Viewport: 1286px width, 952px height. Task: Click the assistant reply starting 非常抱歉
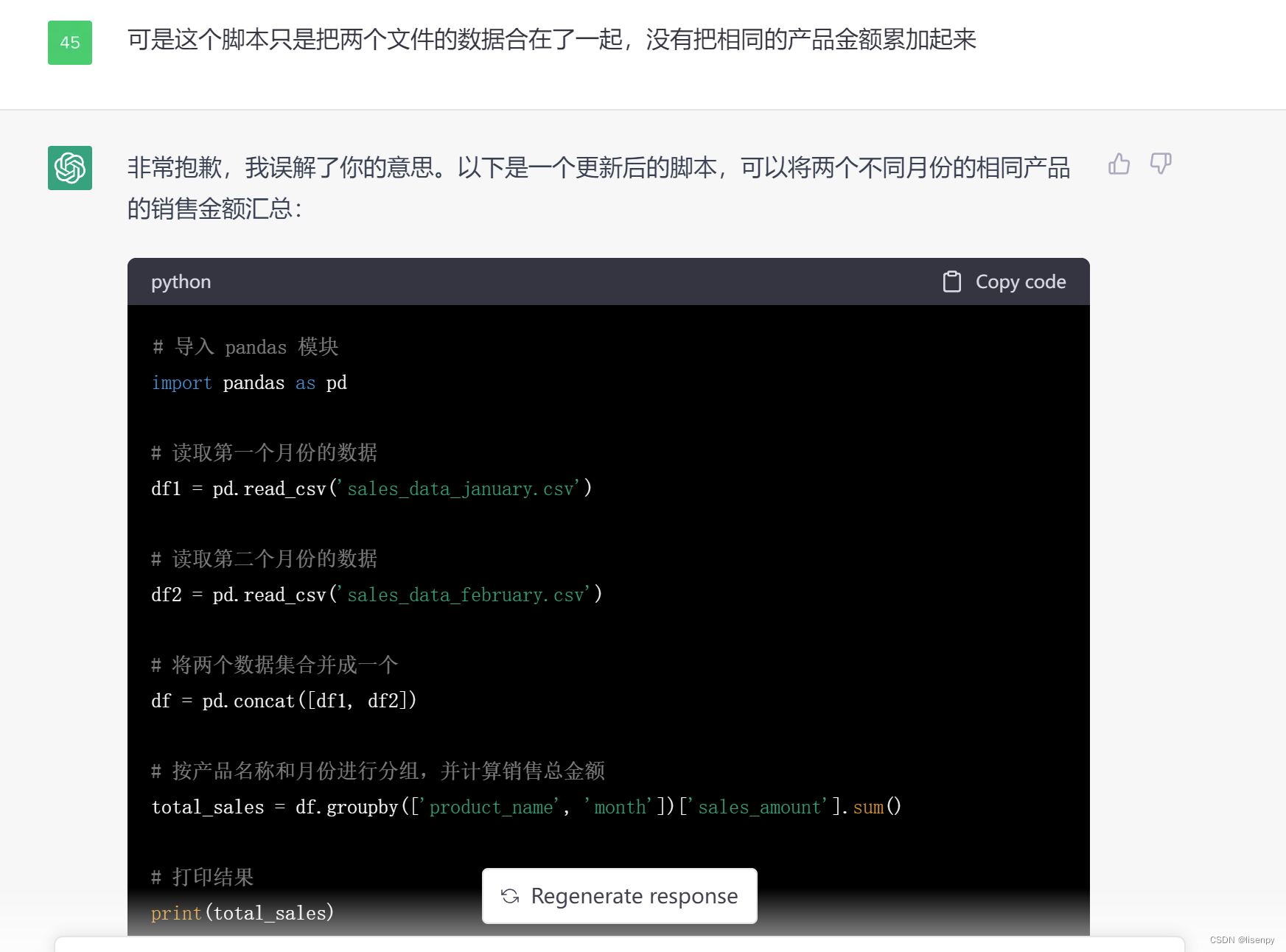pos(598,188)
